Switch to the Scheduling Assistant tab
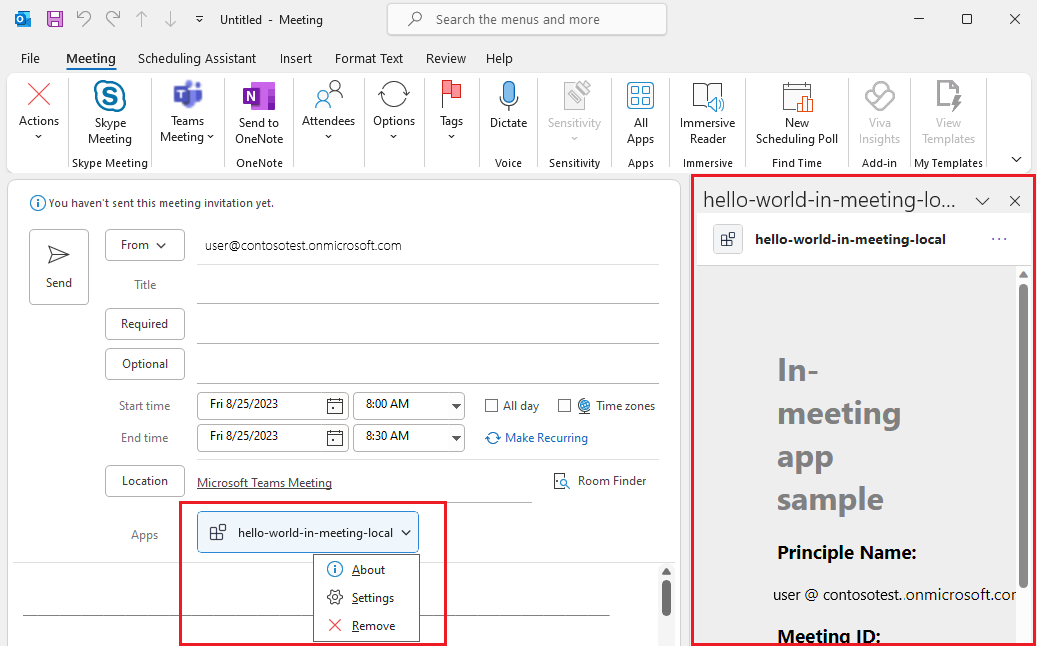 (196, 58)
